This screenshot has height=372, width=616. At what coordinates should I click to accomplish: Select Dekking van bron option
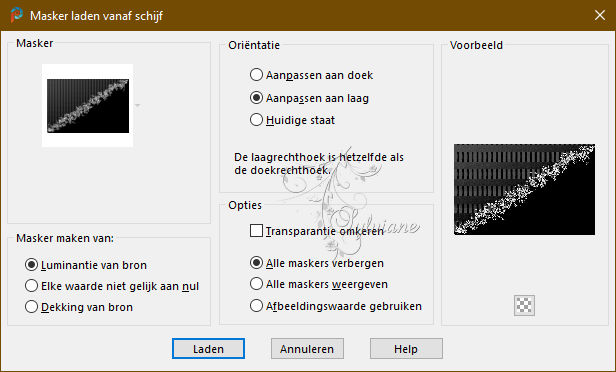[79, 307]
